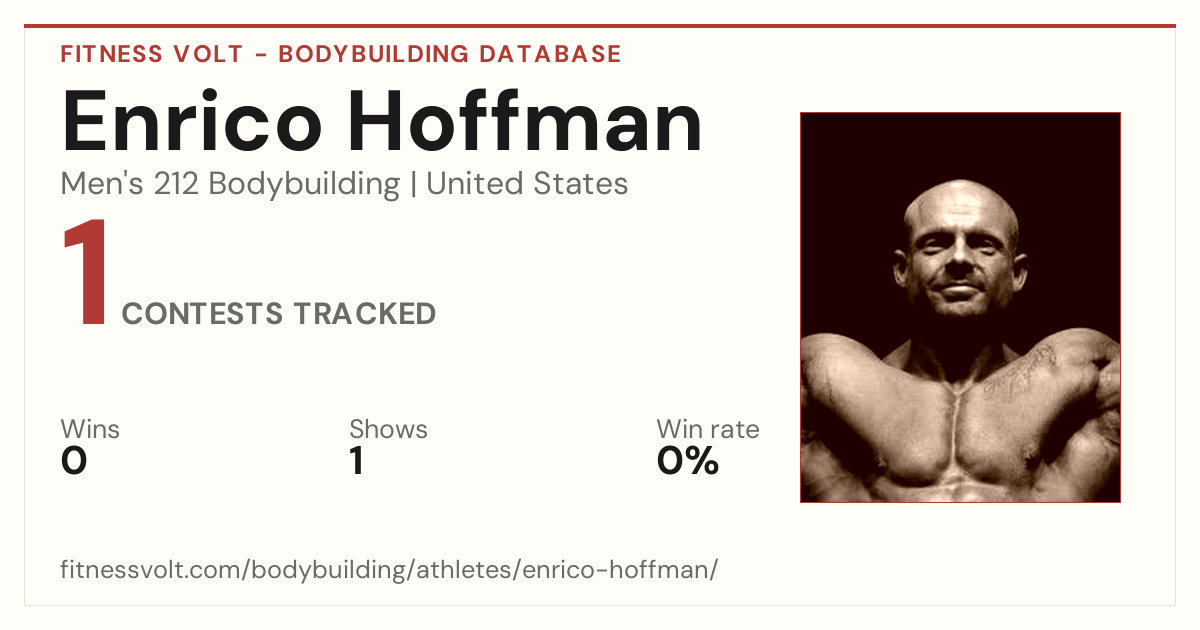Click the shoulder tattoo in the photo
1200x630 pixels.
click(1018, 370)
